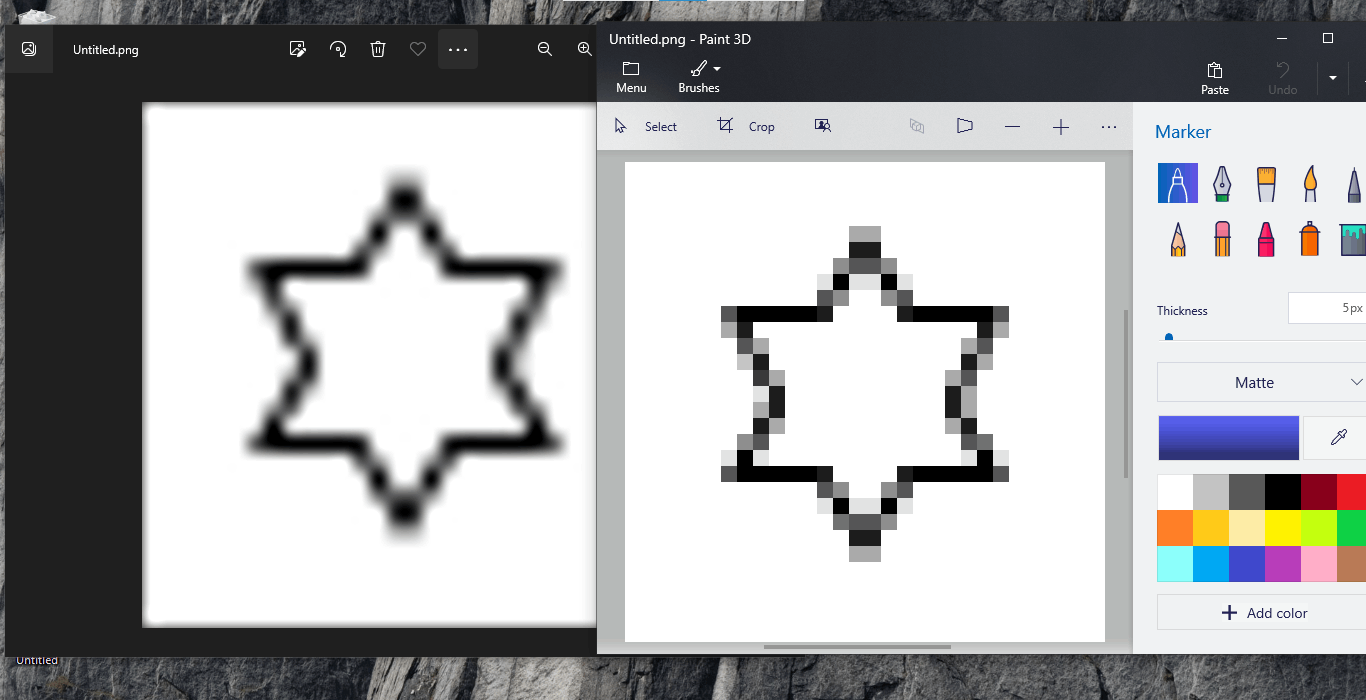Select the sky blue color swatch
This screenshot has width=1366, height=700.
(1211, 564)
